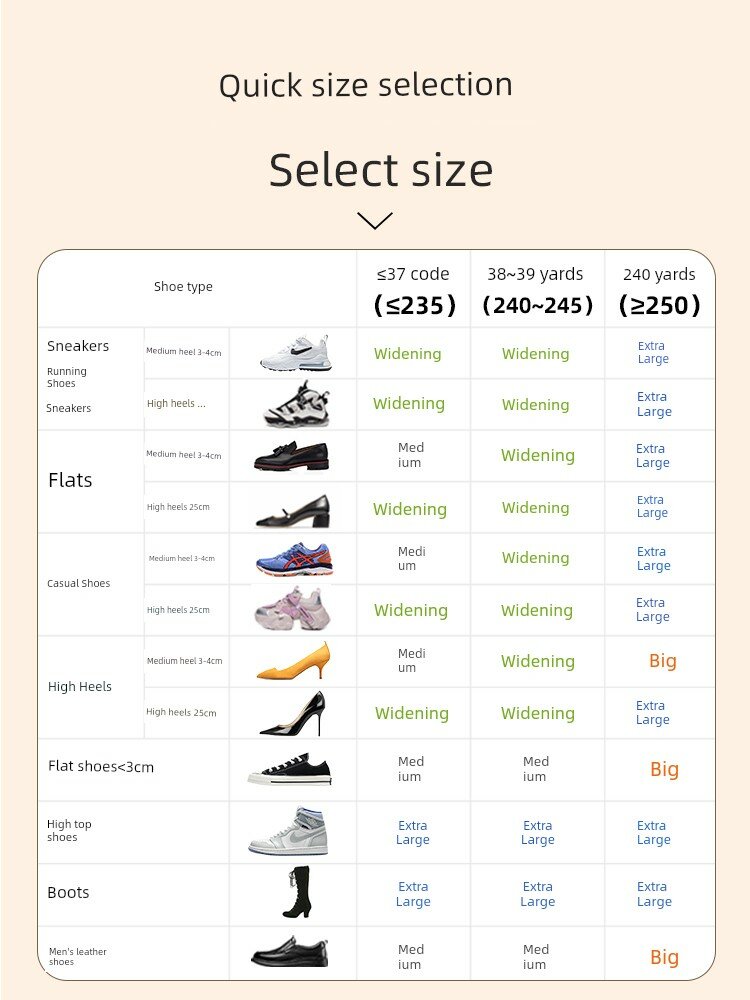Viewport: 750px width, 1000px height.
Task: Select the black lace-up boot image
Action: pos(297,892)
